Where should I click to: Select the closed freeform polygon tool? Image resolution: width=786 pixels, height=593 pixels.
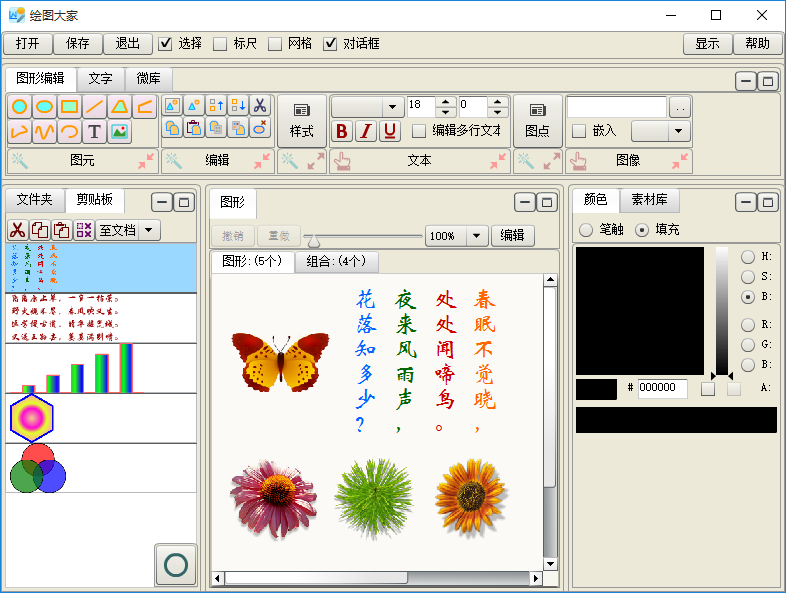(20, 131)
